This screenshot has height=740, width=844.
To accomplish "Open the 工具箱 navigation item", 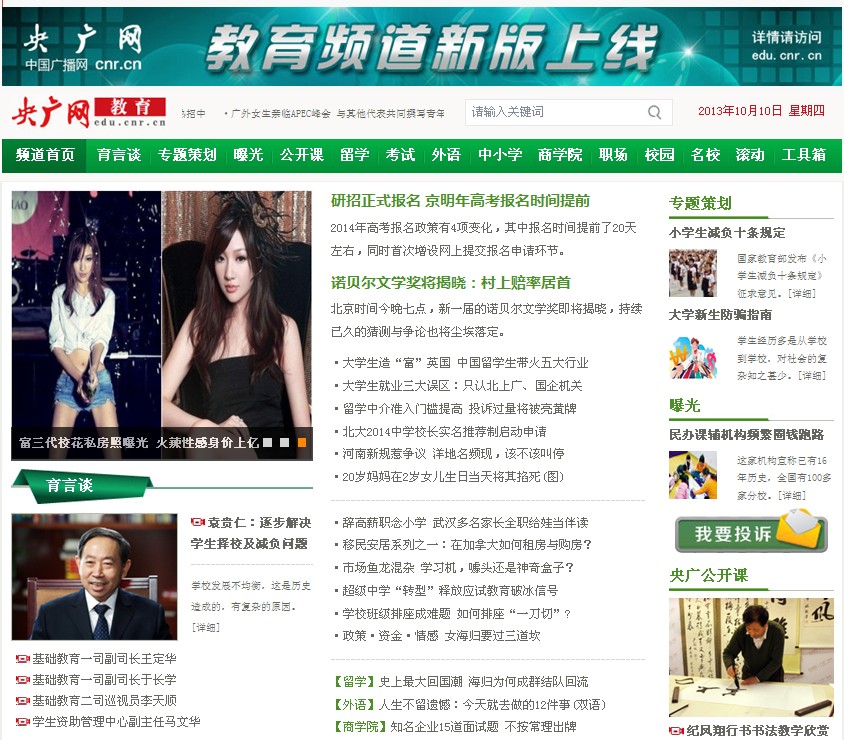I will click(803, 155).
